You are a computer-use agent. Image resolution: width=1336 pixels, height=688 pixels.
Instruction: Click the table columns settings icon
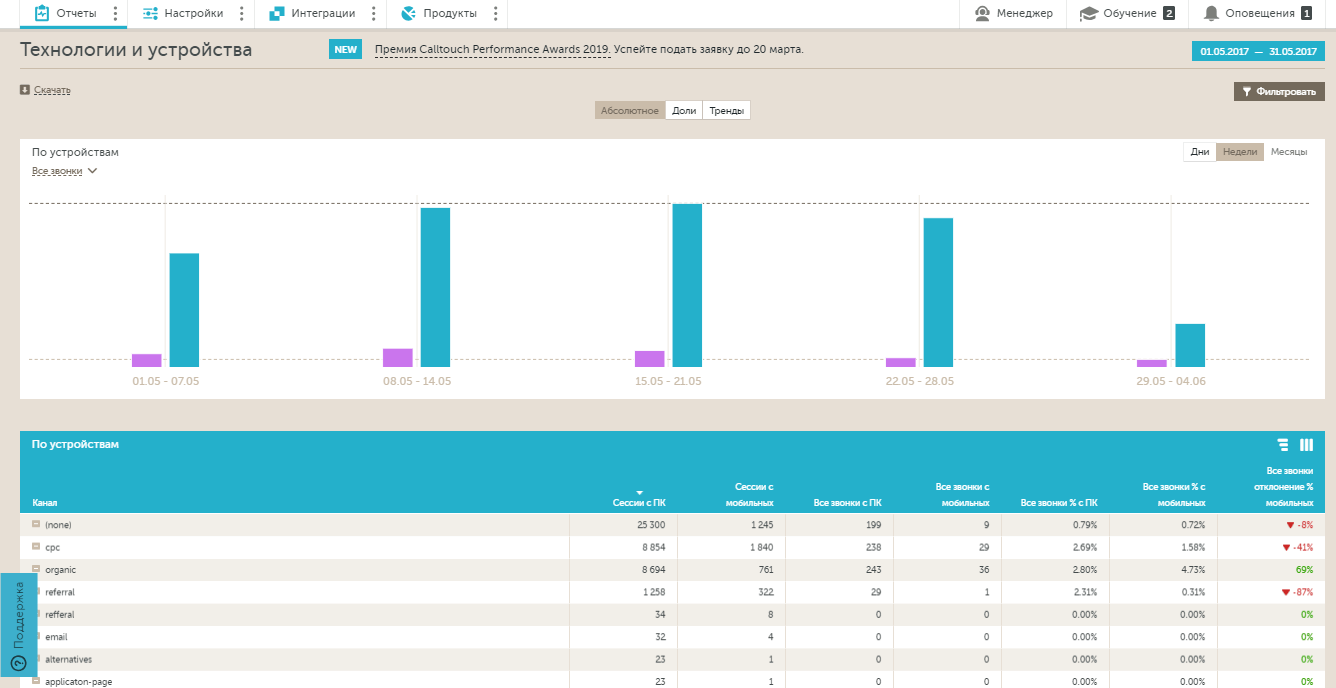(x=1306, y=445)
